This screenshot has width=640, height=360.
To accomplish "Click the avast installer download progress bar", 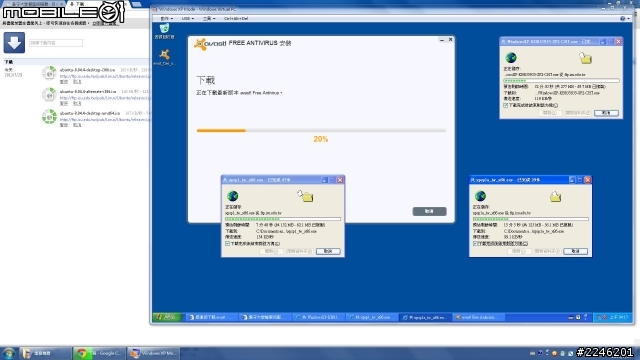I will (321, 131).
